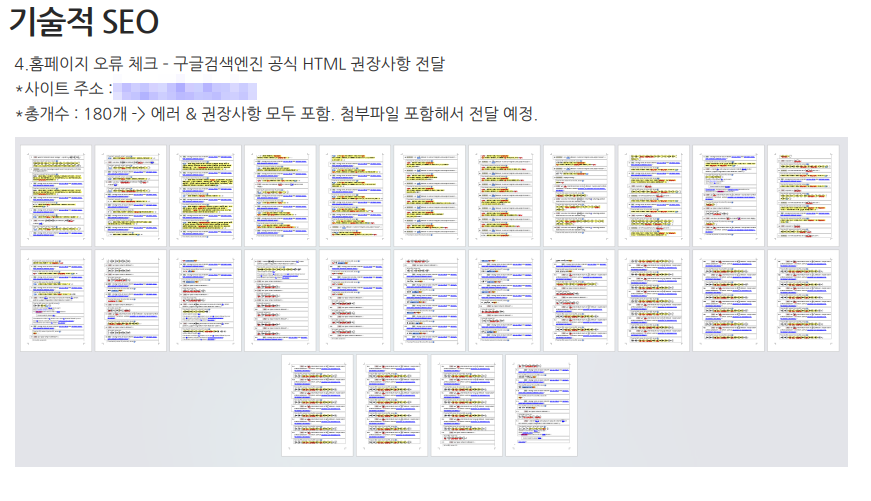Click the '4.홈페이지 오류 체크' line
The height and width of the screenshot is (501, 871).
229,64
